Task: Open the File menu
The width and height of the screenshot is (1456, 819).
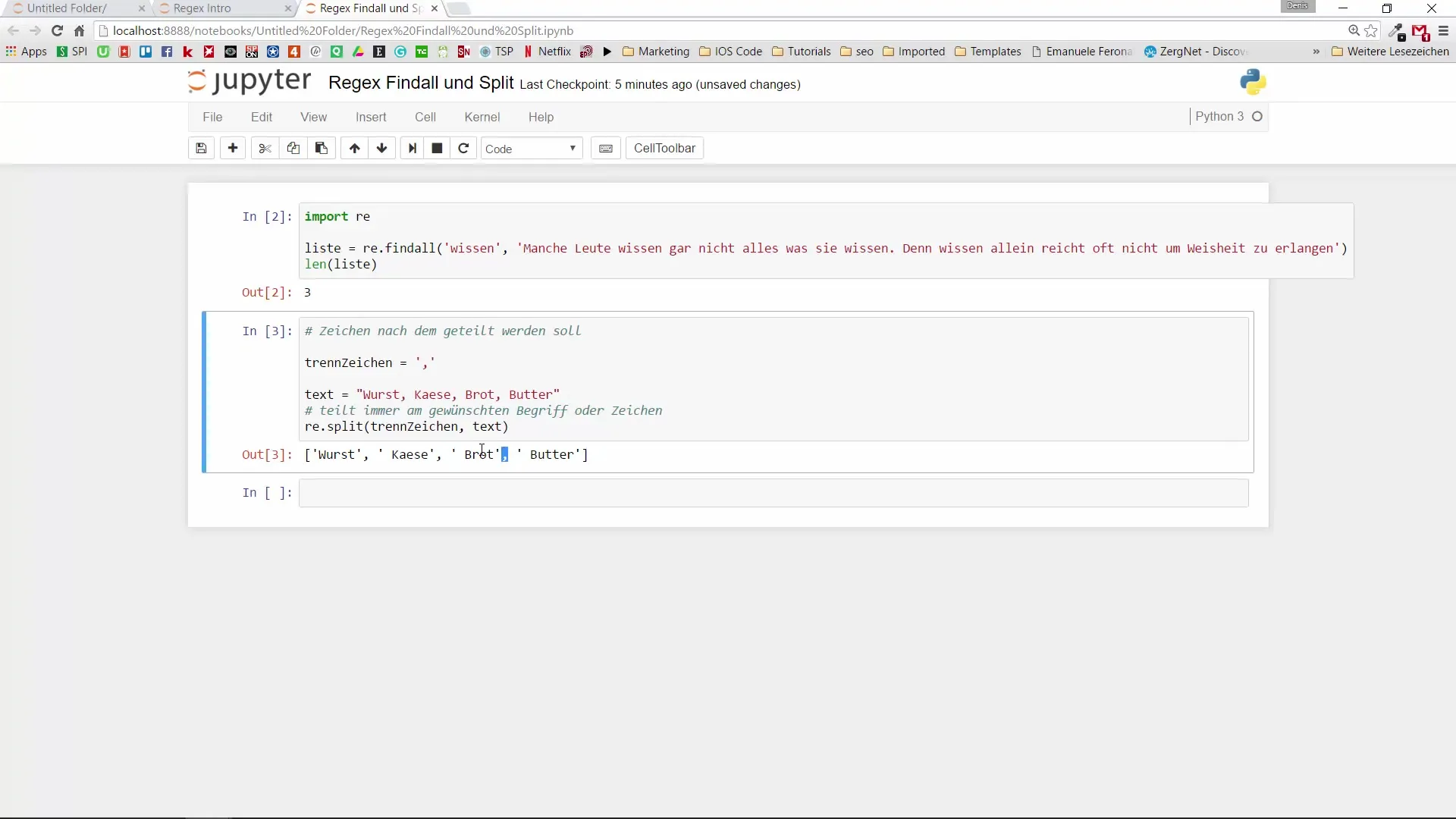Action: pos(212,117)
